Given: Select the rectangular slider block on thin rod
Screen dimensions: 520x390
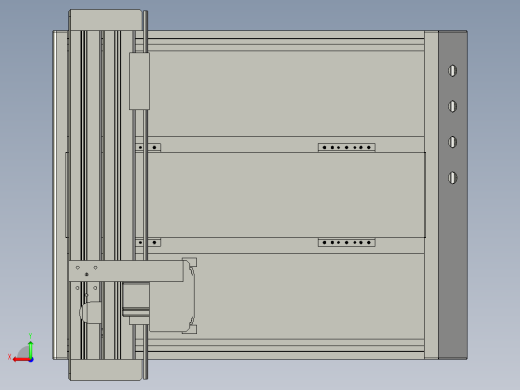Looking at the screenshot, I should coord(139,81).
